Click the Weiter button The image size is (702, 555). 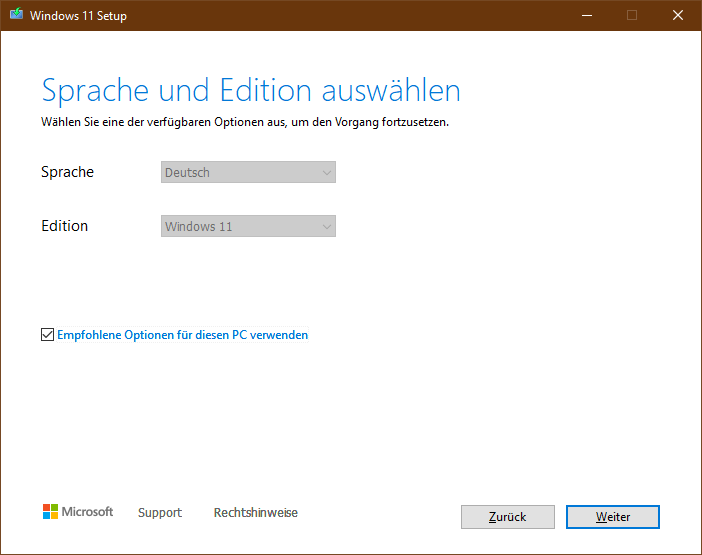pyautogui.click(x=612, y=517)
